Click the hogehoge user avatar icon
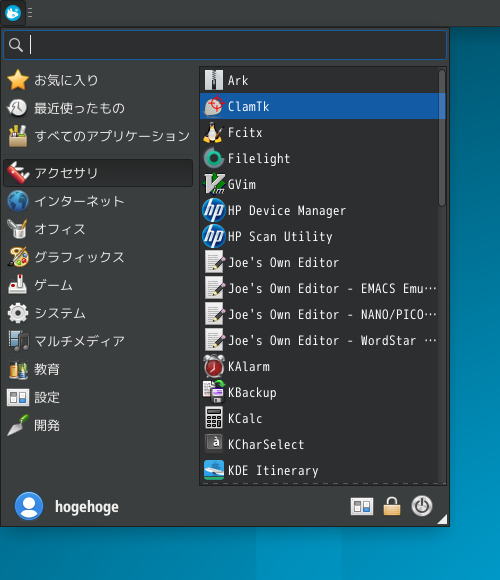The image size is (500, 580). 29,506
